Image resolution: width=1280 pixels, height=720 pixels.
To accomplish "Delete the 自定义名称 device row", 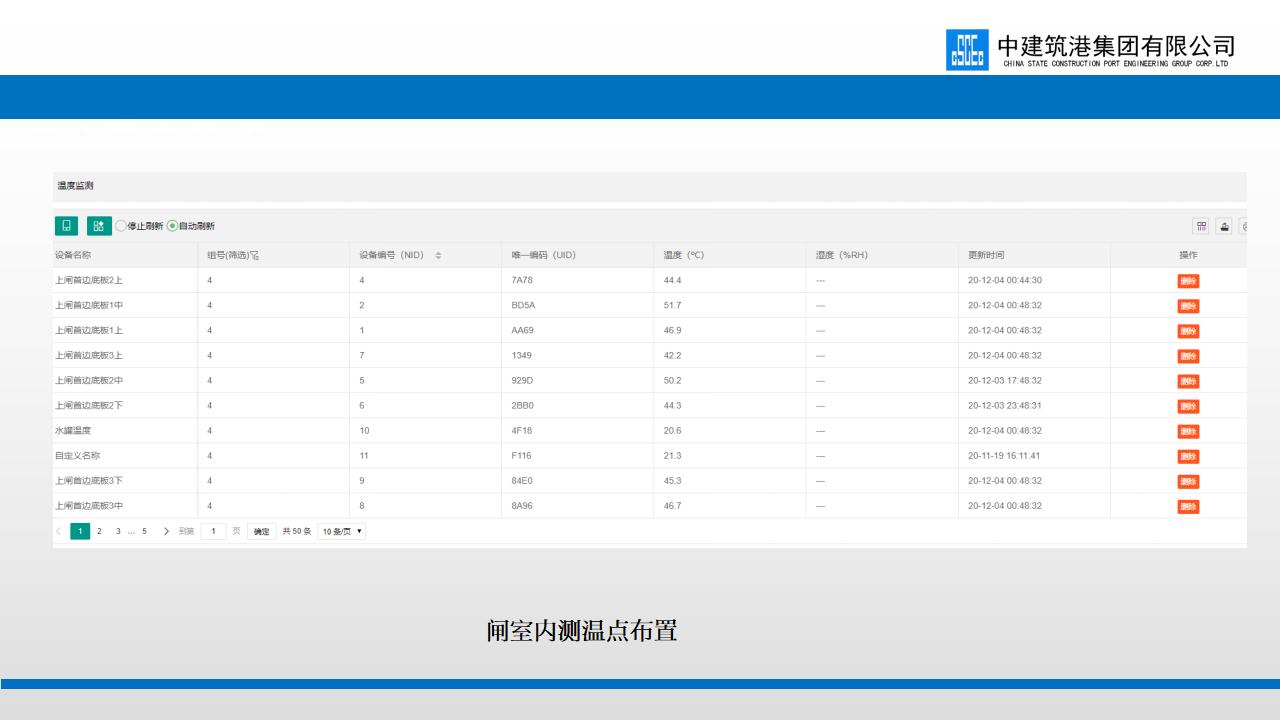I will (x=1187, y=456).
